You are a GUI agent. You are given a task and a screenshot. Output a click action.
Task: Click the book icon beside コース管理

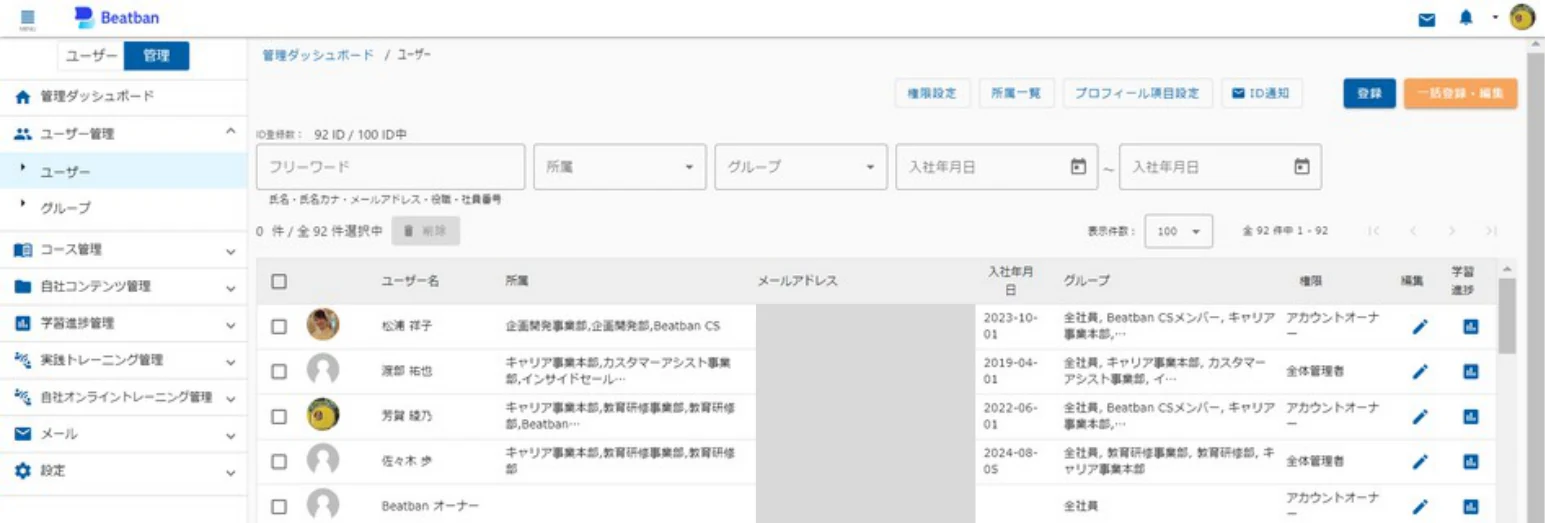[x=23, y=250]
